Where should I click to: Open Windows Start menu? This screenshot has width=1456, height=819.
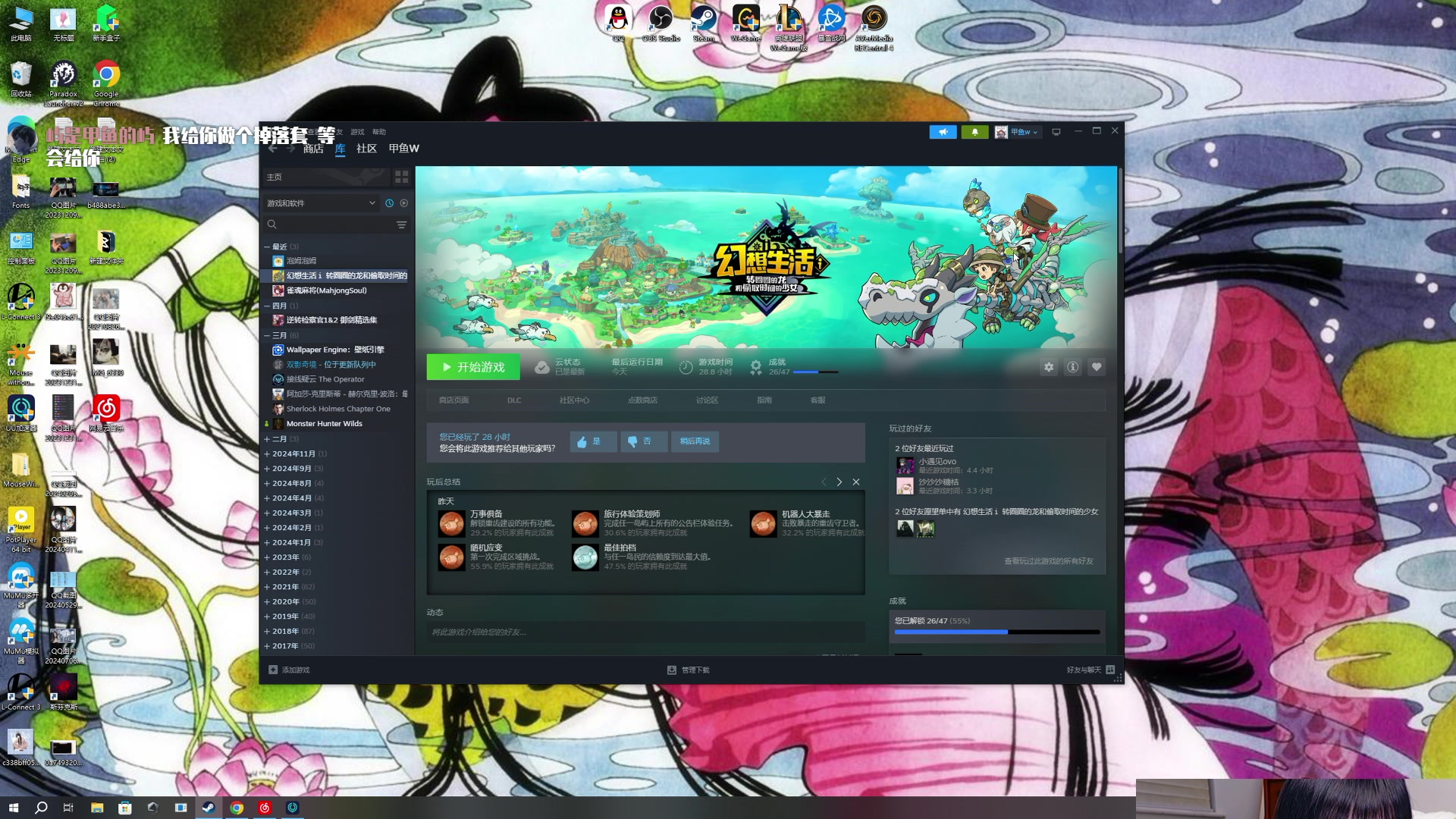[13, 808]
